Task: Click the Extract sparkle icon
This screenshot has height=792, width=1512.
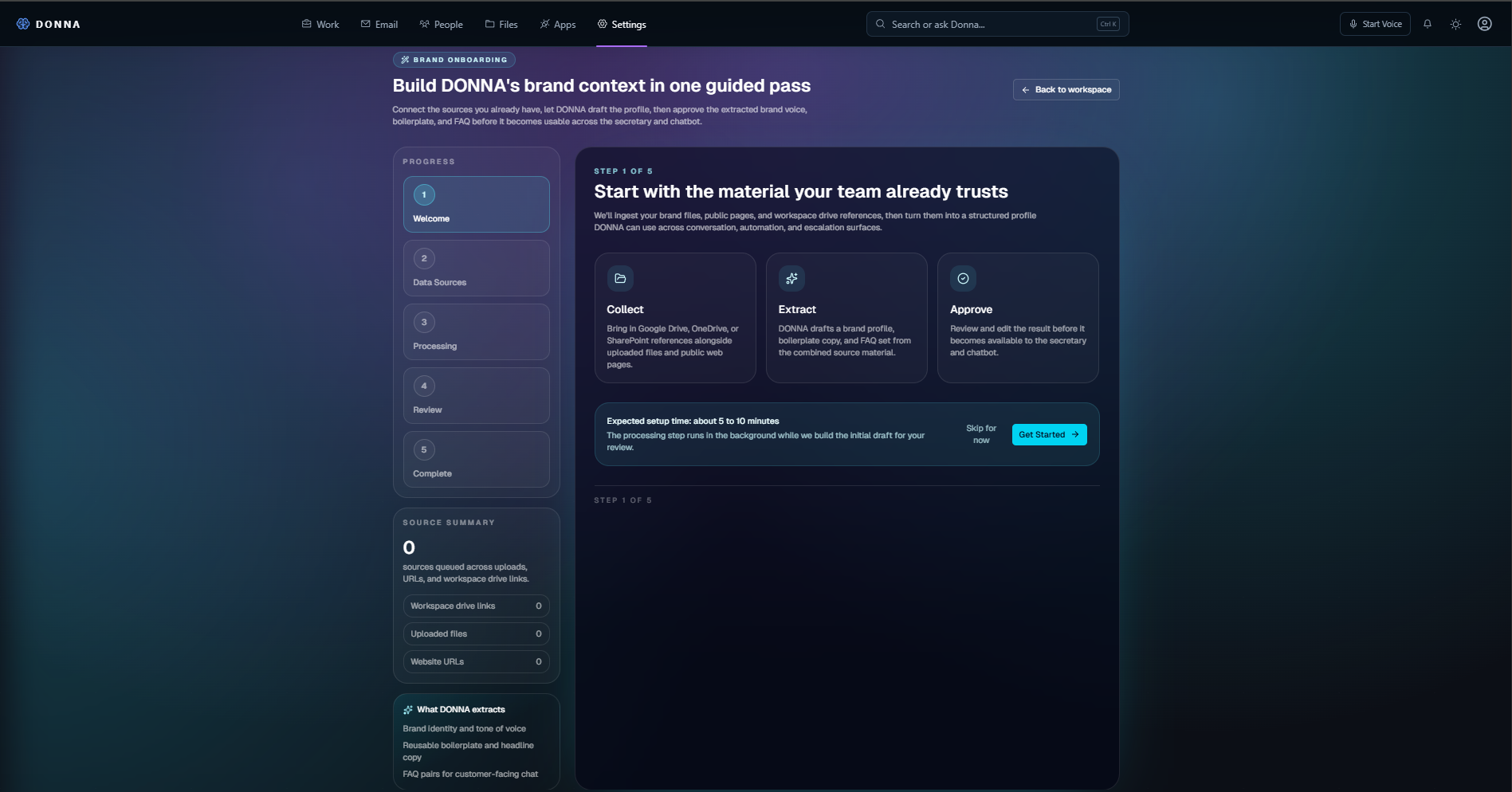Action: (791, 278)
